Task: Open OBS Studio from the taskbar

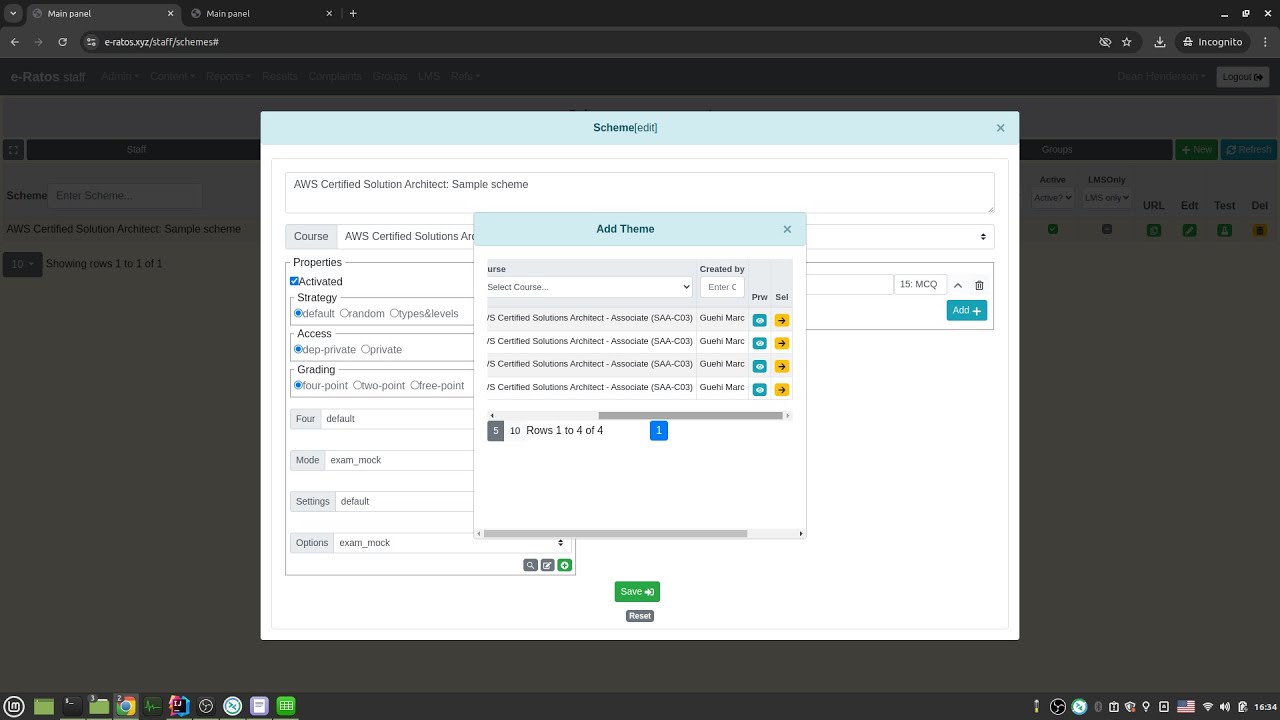Action: (x=206, y=706)
